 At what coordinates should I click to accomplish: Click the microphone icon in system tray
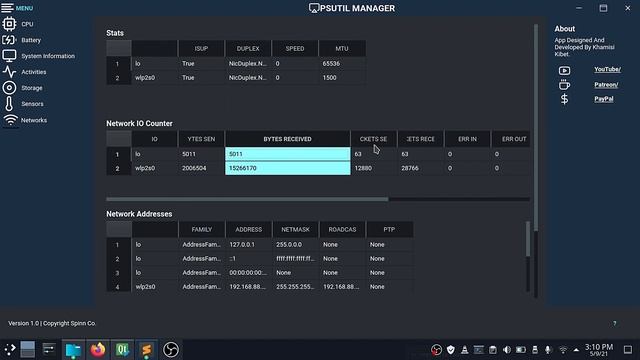coord(548,350)
